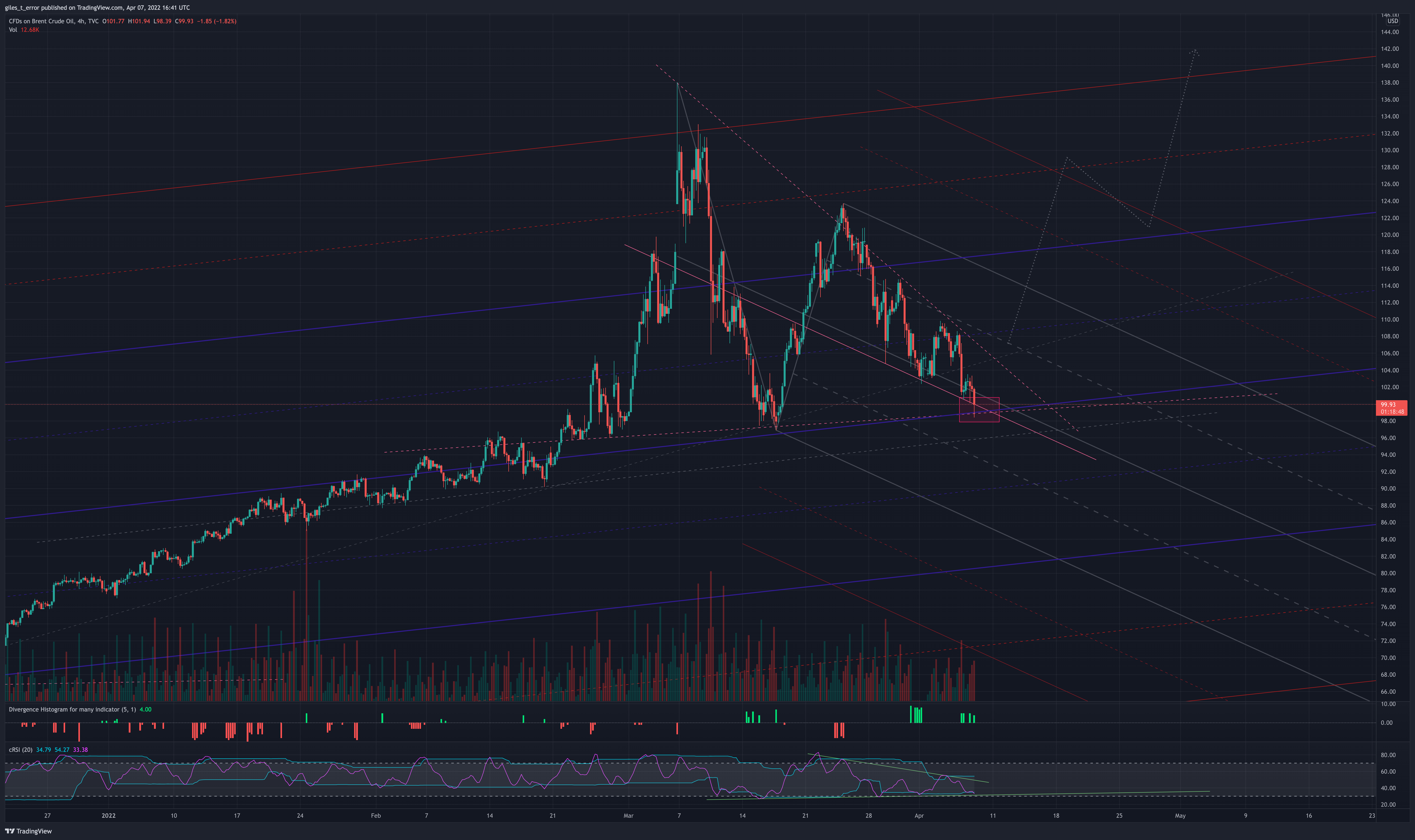Select the open value O101.77
Image resolution: width=1415 pixels, height=840 pixels.
click(113, 21)
